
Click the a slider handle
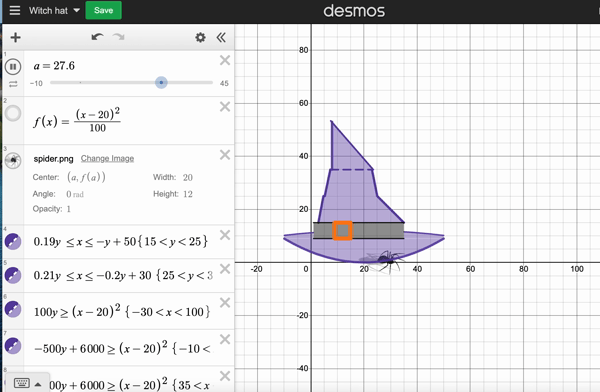tap(161, 82)
